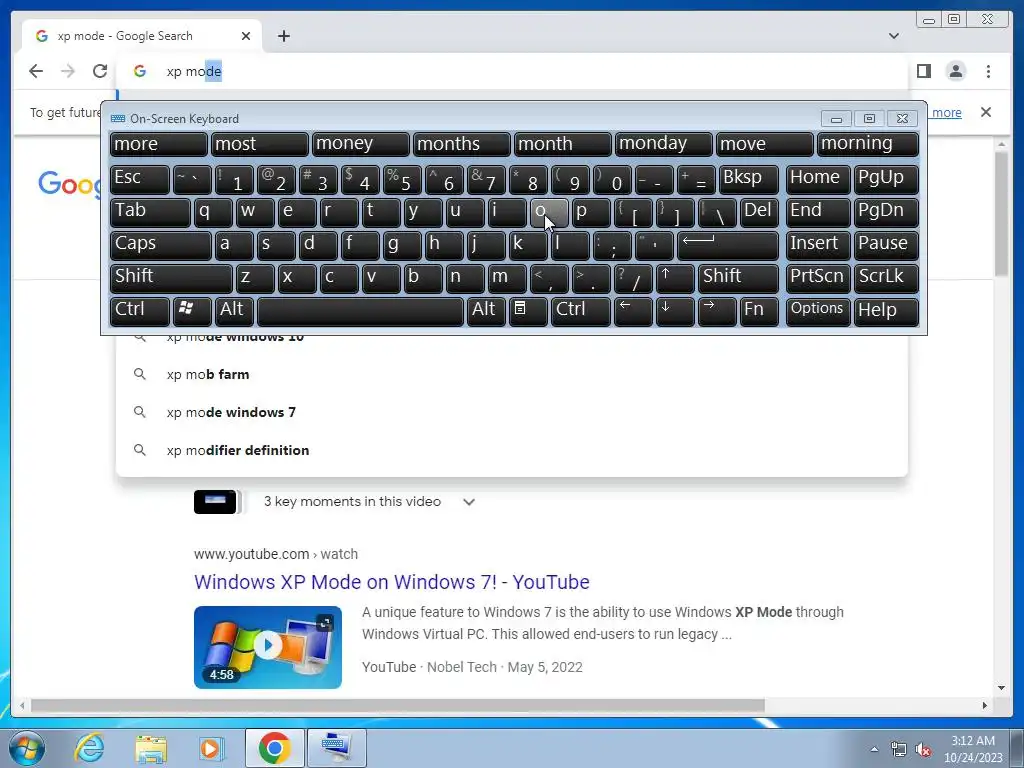Open the tab search dropdown arrow
Image resolution: width=1024 pixels, height=768 pixels.
pos(893,36)
